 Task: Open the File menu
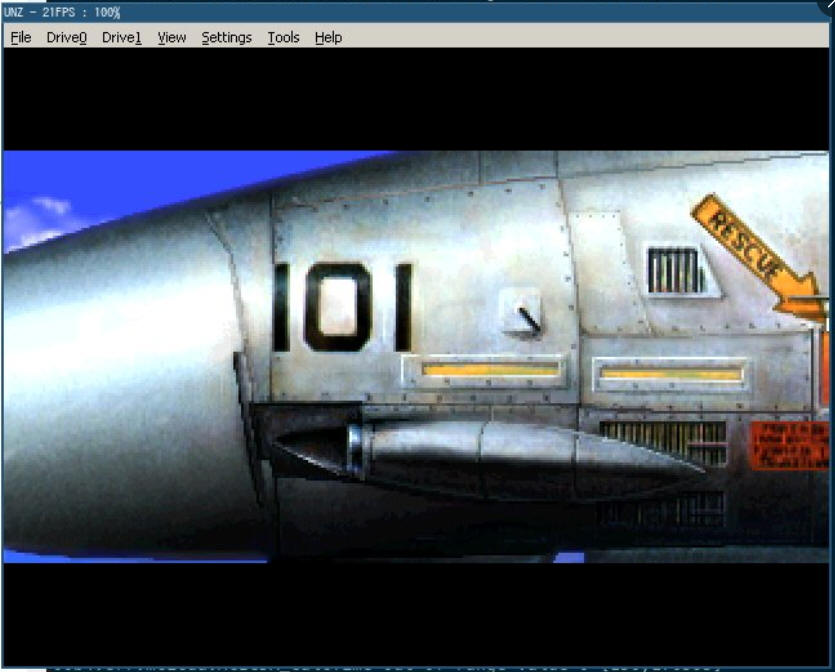[21, 38]
